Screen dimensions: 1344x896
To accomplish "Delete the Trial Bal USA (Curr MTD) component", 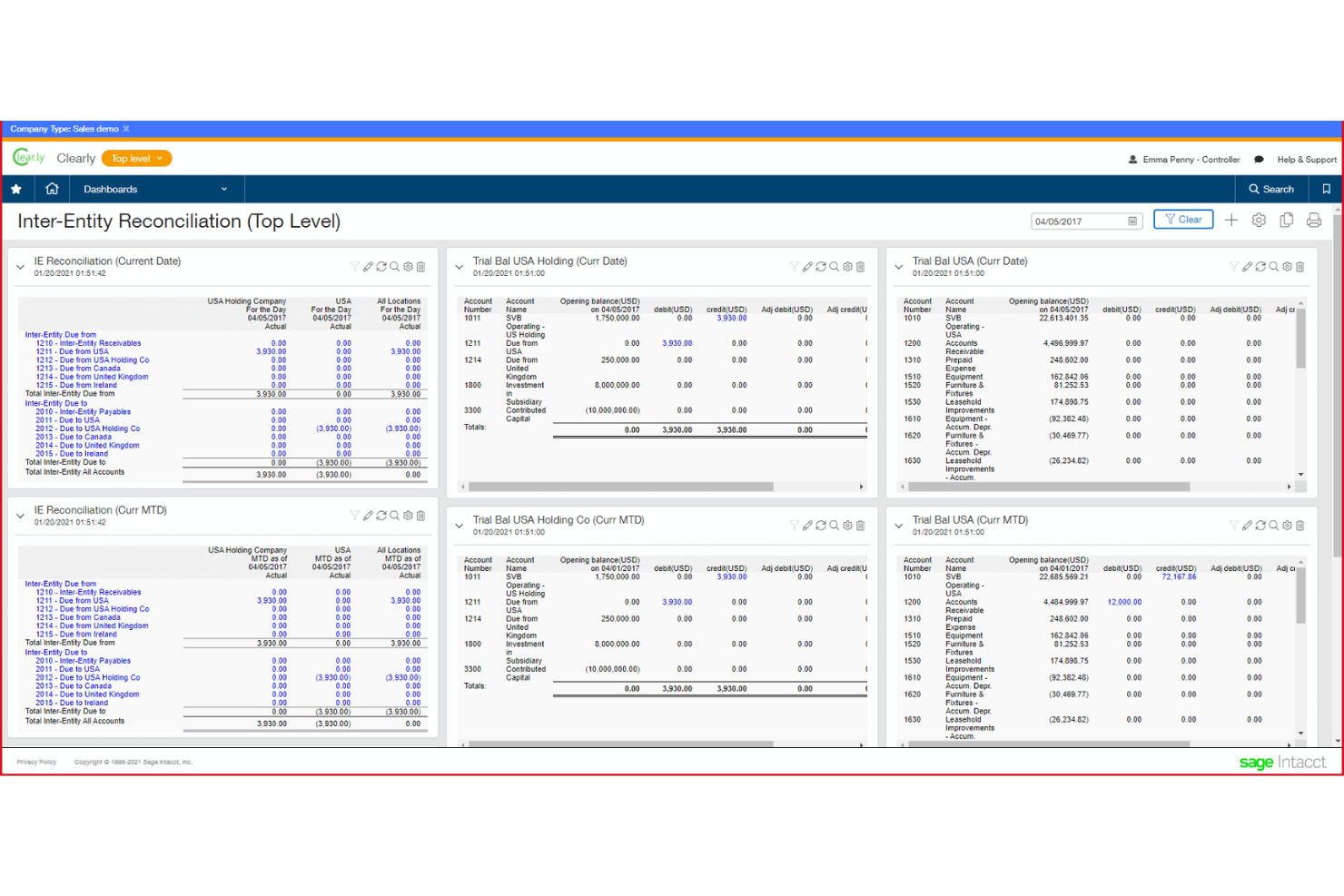I will pos(1300,525).
